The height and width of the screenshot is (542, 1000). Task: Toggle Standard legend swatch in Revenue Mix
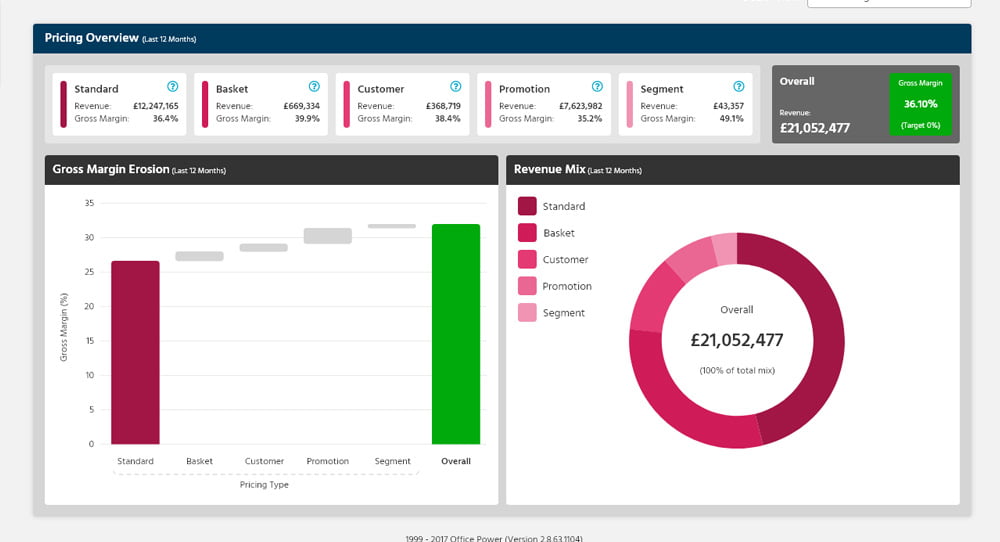pos(527,206)
